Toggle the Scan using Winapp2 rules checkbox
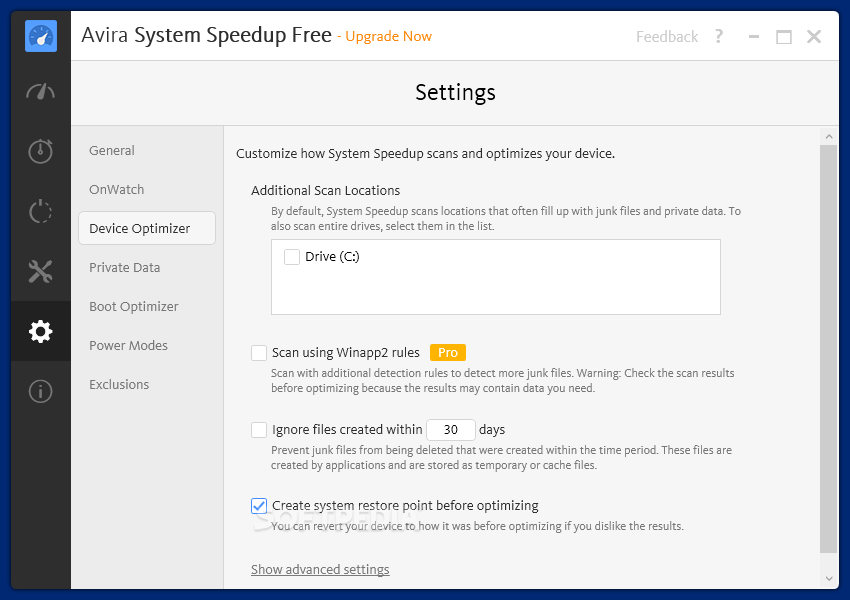 pyautogui.click(x=259, y=353)
